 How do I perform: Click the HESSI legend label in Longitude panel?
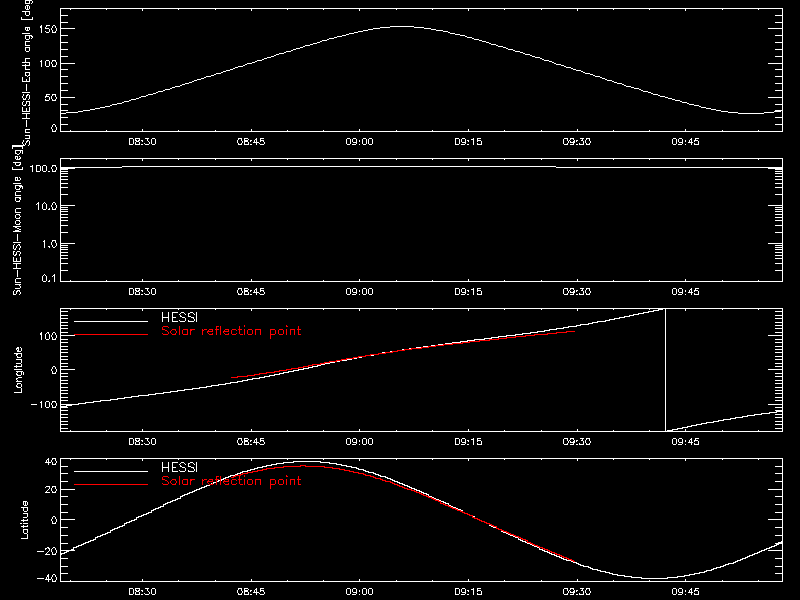click(x=179, y=318)
